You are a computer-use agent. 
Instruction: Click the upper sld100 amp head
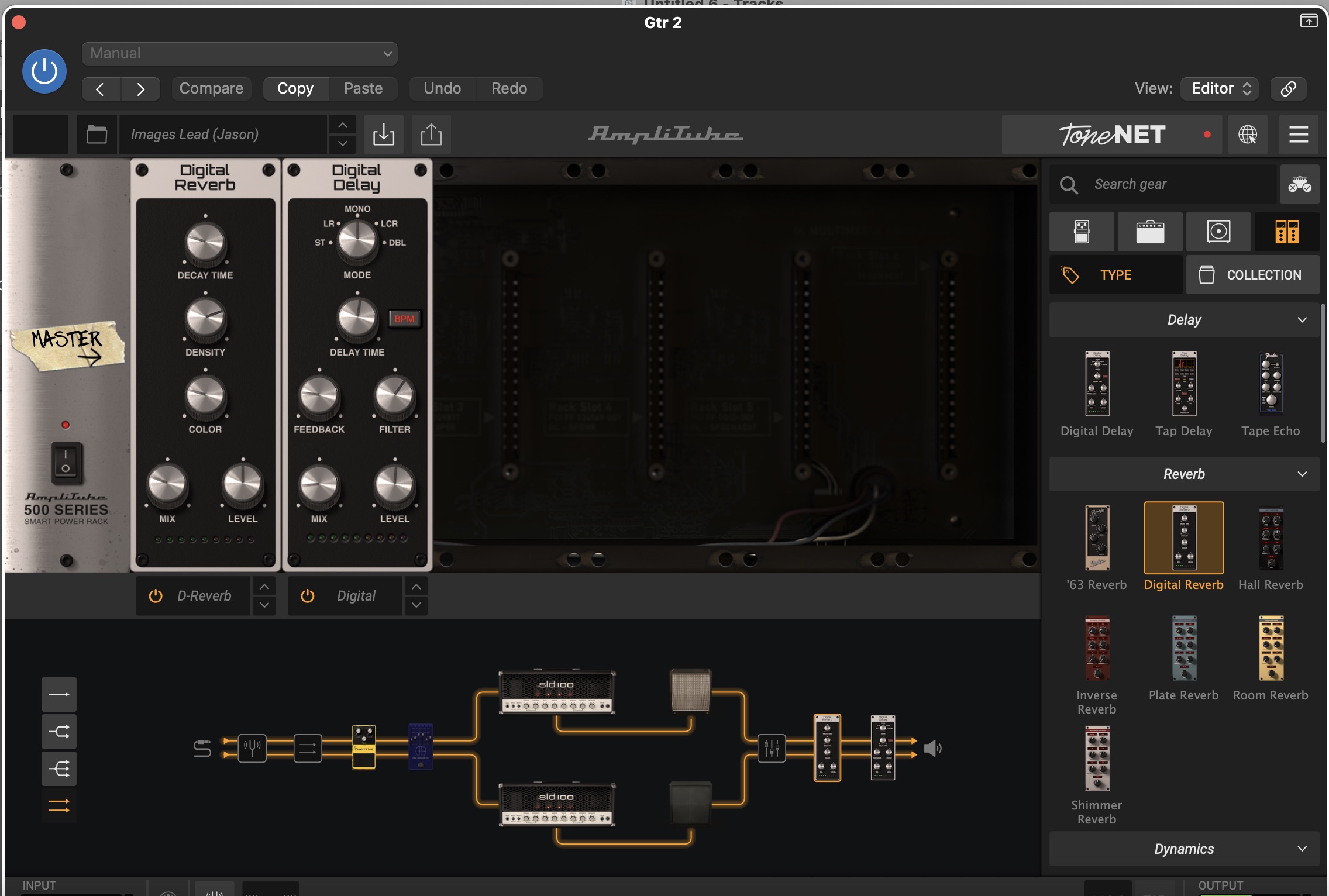557,692
